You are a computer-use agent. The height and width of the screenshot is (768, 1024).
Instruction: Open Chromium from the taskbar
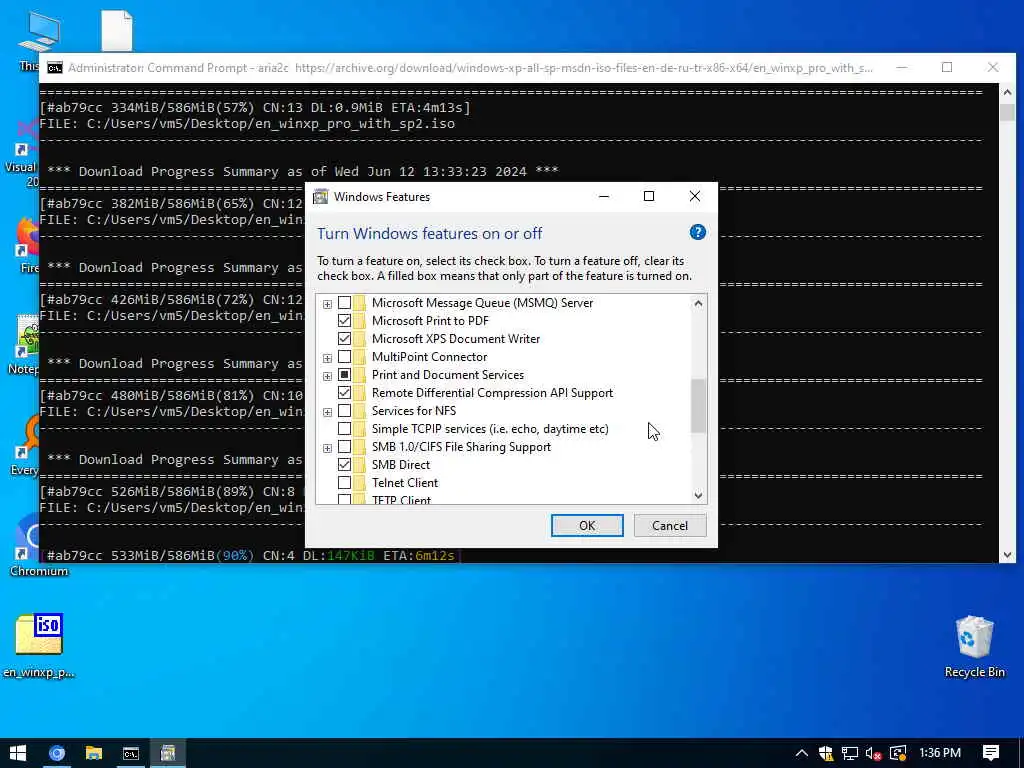click(57, 753)
